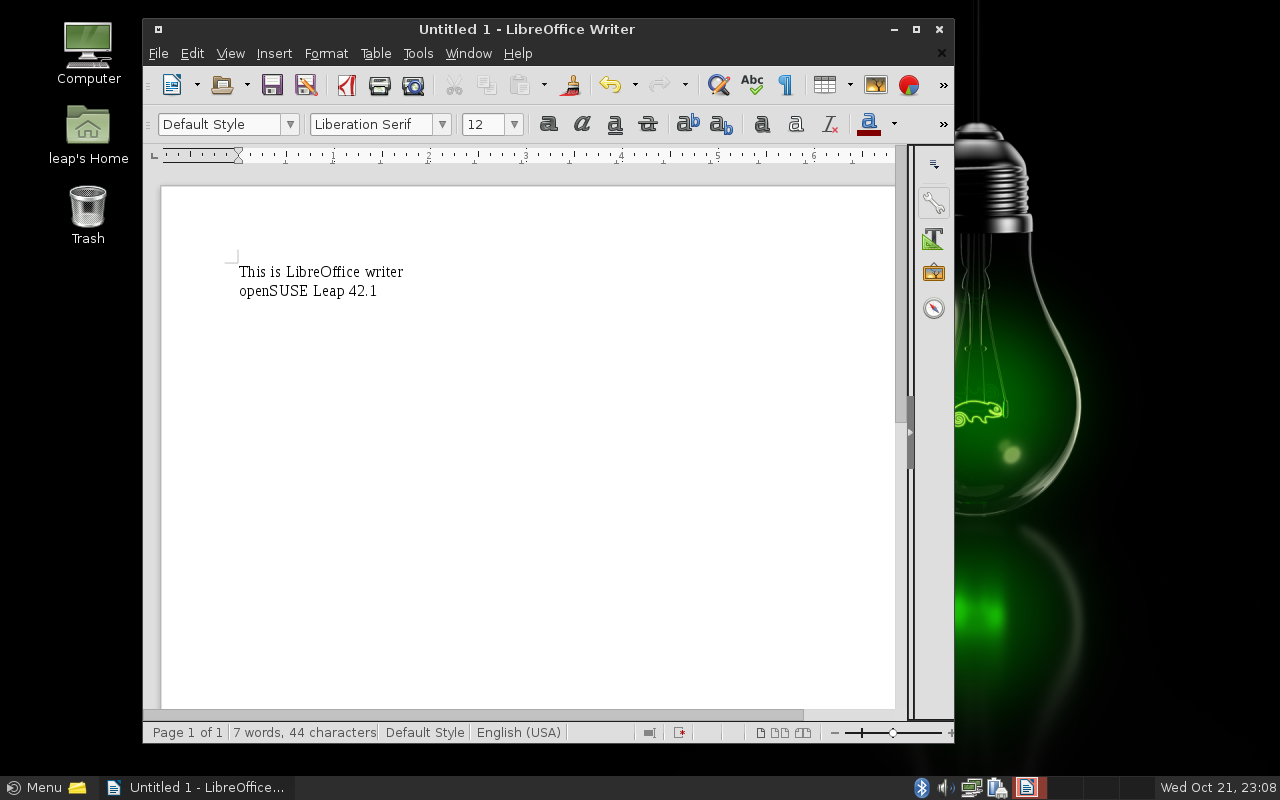
Task: Insert a chart using chart icon
Action: click(x=908, y=85)
